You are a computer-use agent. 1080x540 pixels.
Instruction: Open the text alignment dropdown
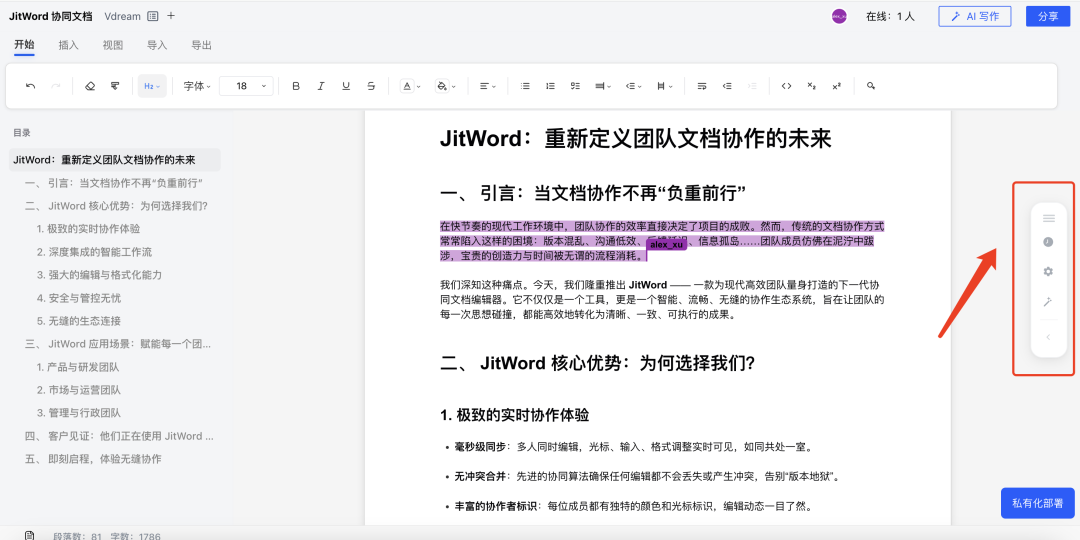[x=488, y=86]
